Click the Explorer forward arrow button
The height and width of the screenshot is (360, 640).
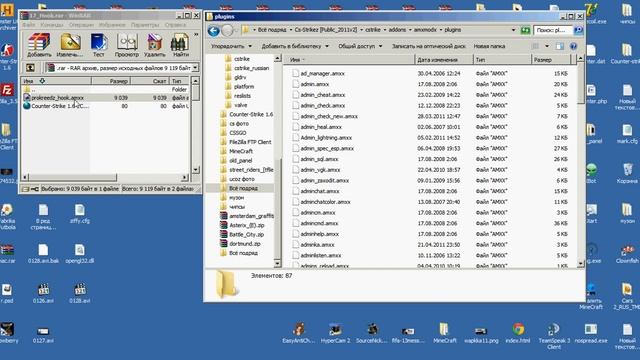pos(228,31)
